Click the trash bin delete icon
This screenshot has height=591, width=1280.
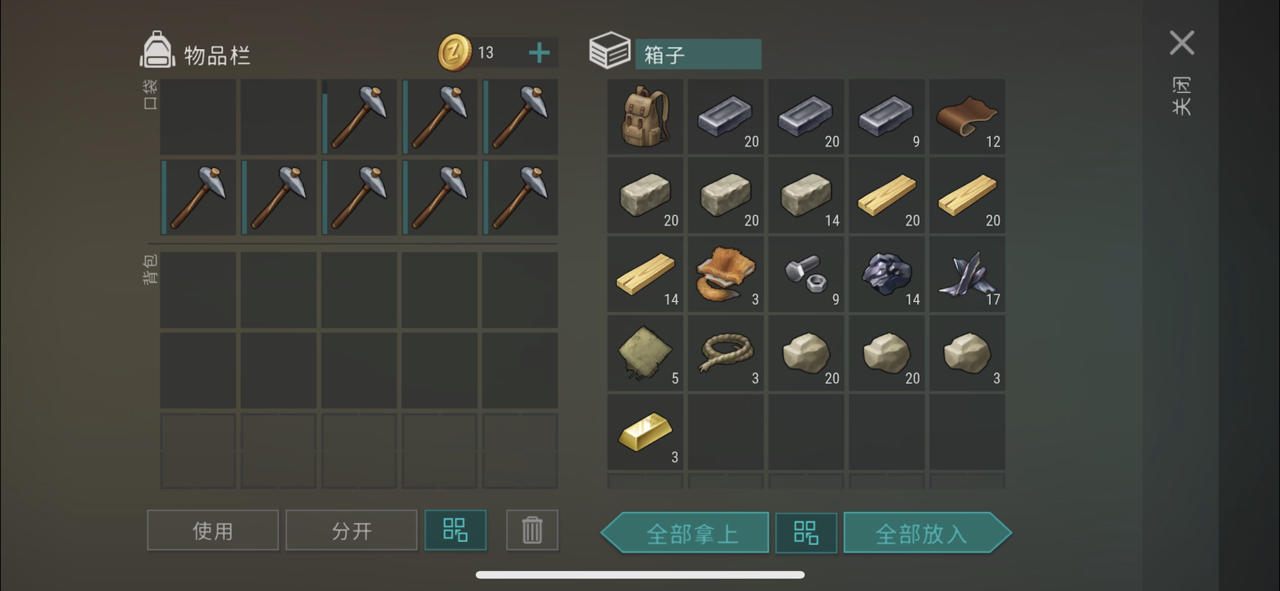pyautogui.click(x=532, y=530)
